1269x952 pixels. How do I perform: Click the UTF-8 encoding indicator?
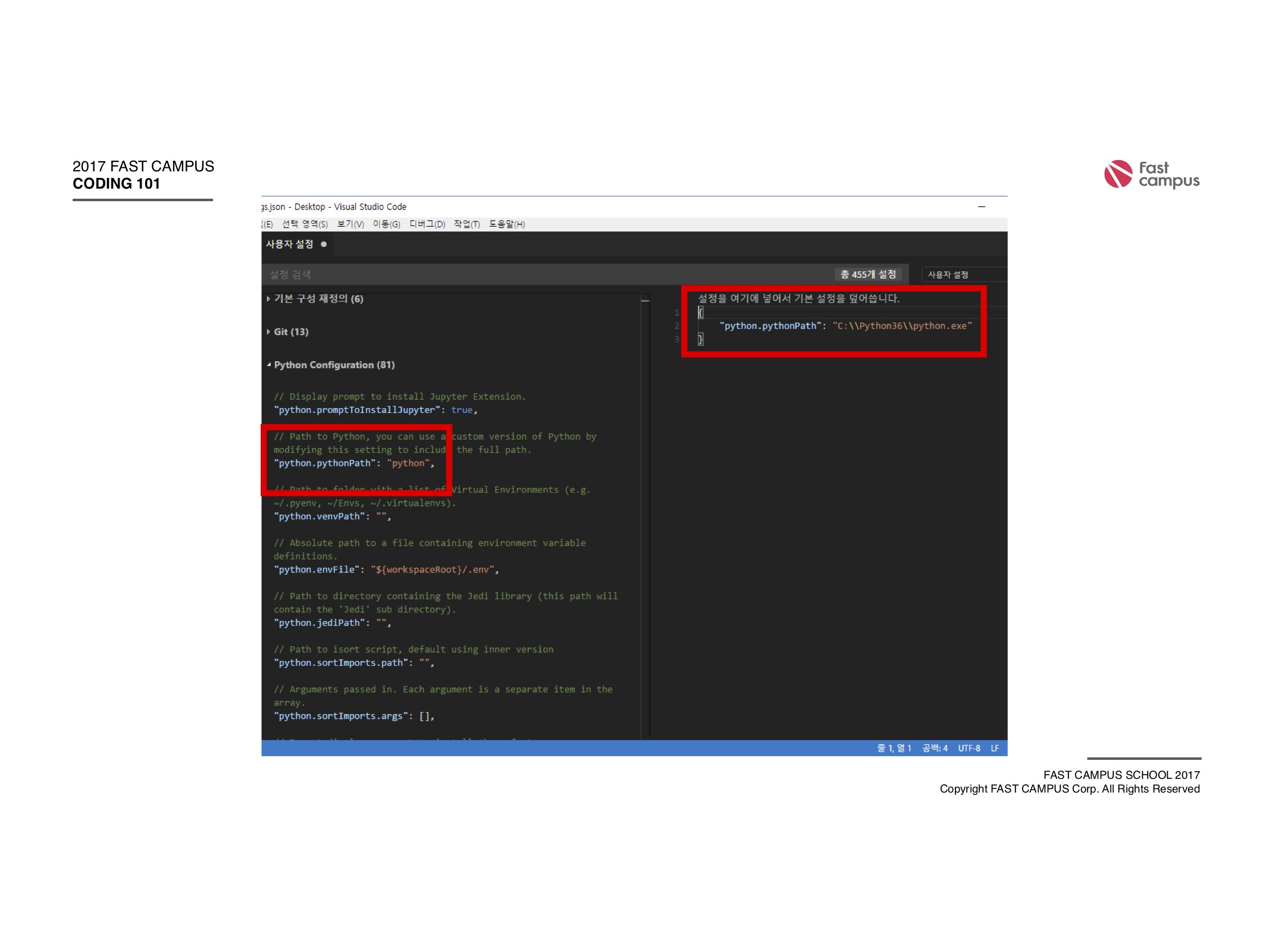(x=969, y=749)
